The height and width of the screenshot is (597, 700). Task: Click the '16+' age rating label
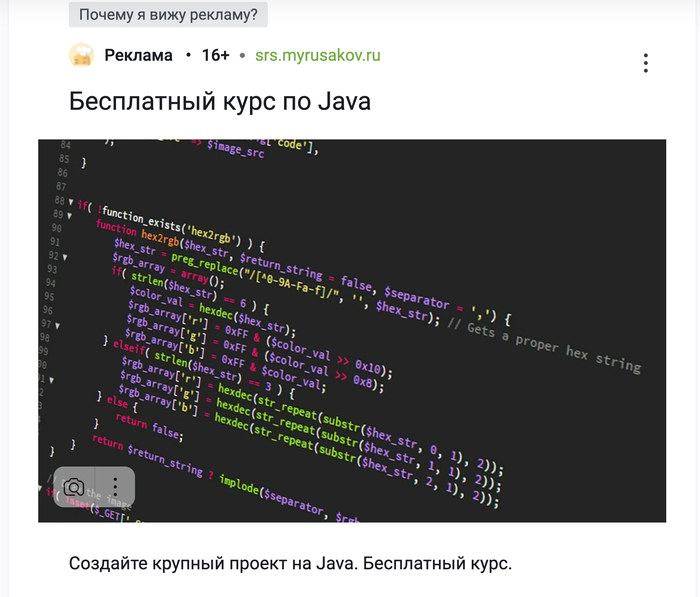tap(215, 55)
